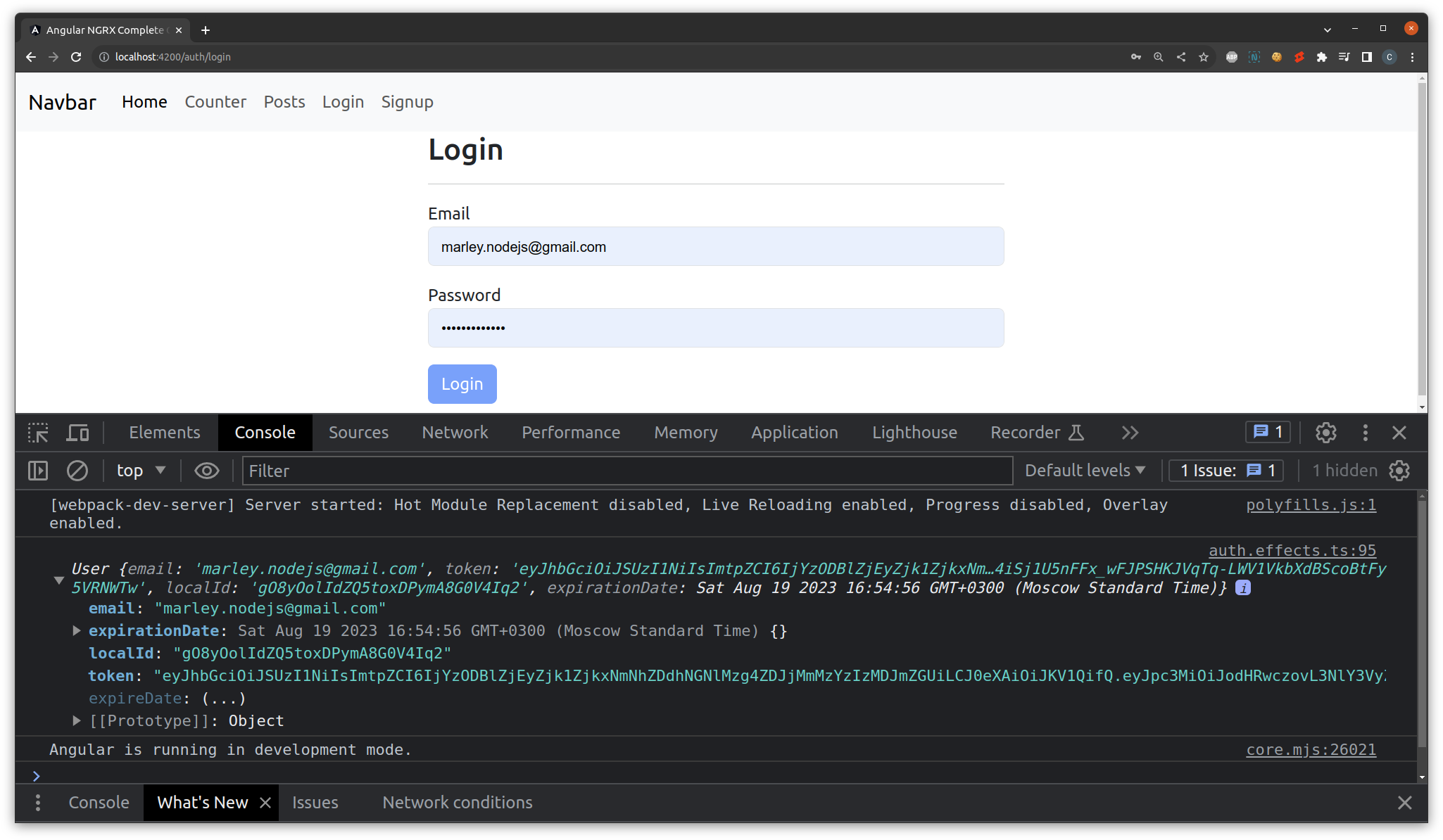This screenshot has height=840, width=1443.
Task: Open the Default levels dropdown
Action: (1085, 470)
